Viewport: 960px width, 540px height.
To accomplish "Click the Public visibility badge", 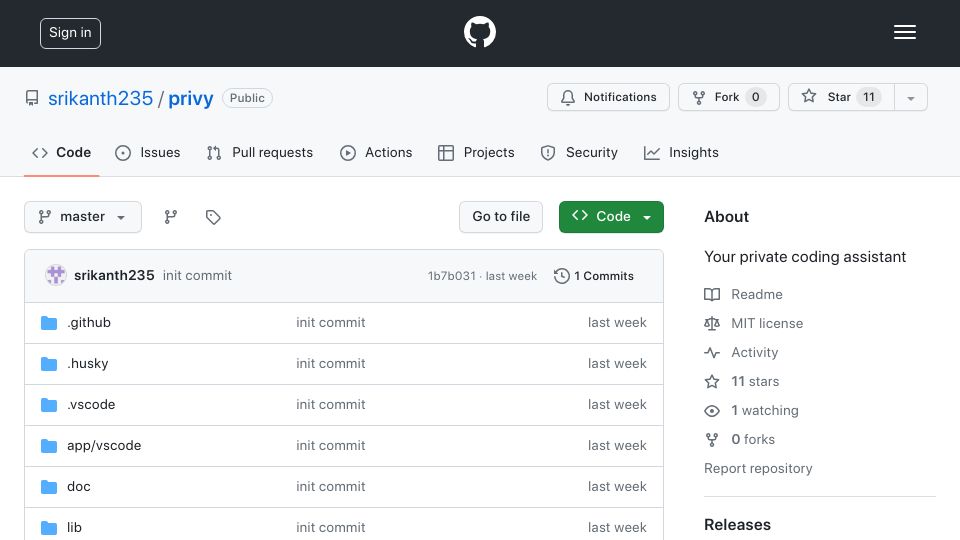I will tap(247, 98).
